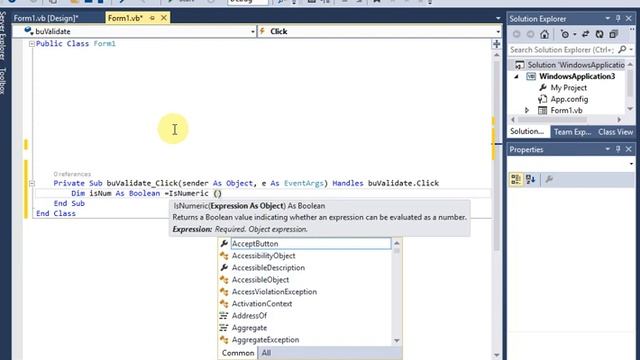Close the Solution Explorer panel
Image resolution: width=640 pixels, height=360 pixels.
[x=629, y=18]
